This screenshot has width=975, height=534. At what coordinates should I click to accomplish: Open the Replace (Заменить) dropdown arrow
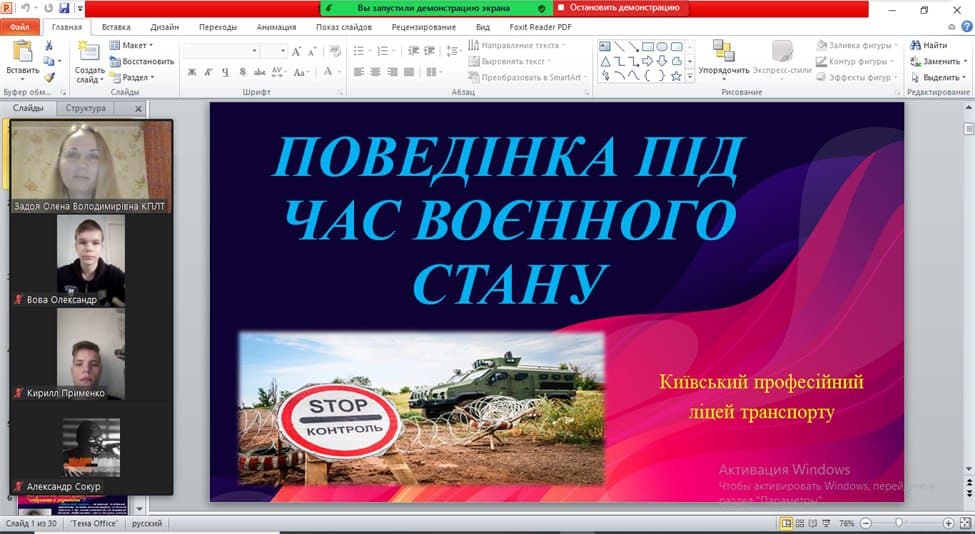point(965,62)
